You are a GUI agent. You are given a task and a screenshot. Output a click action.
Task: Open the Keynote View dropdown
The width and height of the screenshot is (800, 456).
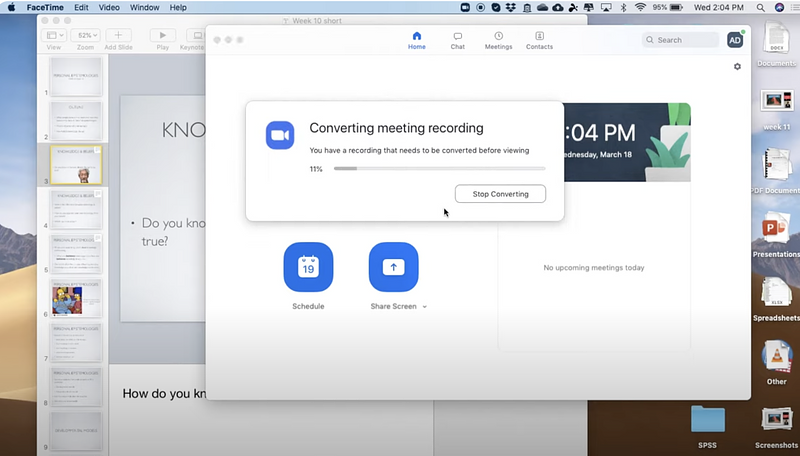click(x=54, y=36)
